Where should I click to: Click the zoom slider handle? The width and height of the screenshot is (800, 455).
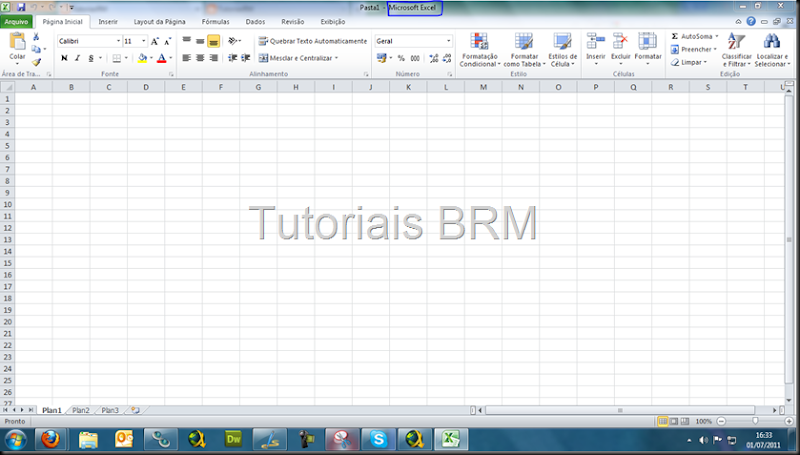pos(755,421)
